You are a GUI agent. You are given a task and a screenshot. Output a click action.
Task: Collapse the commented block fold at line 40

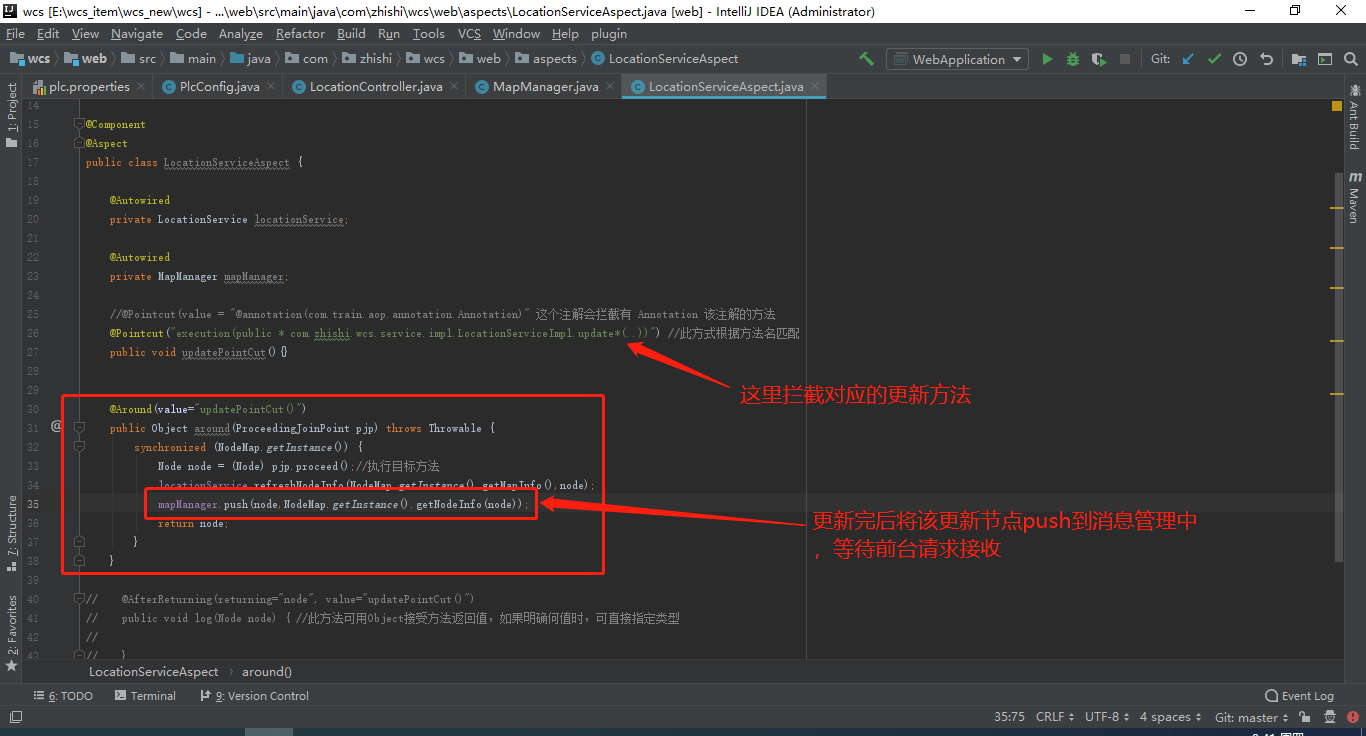pyautogui.click(x=80, y=599)
